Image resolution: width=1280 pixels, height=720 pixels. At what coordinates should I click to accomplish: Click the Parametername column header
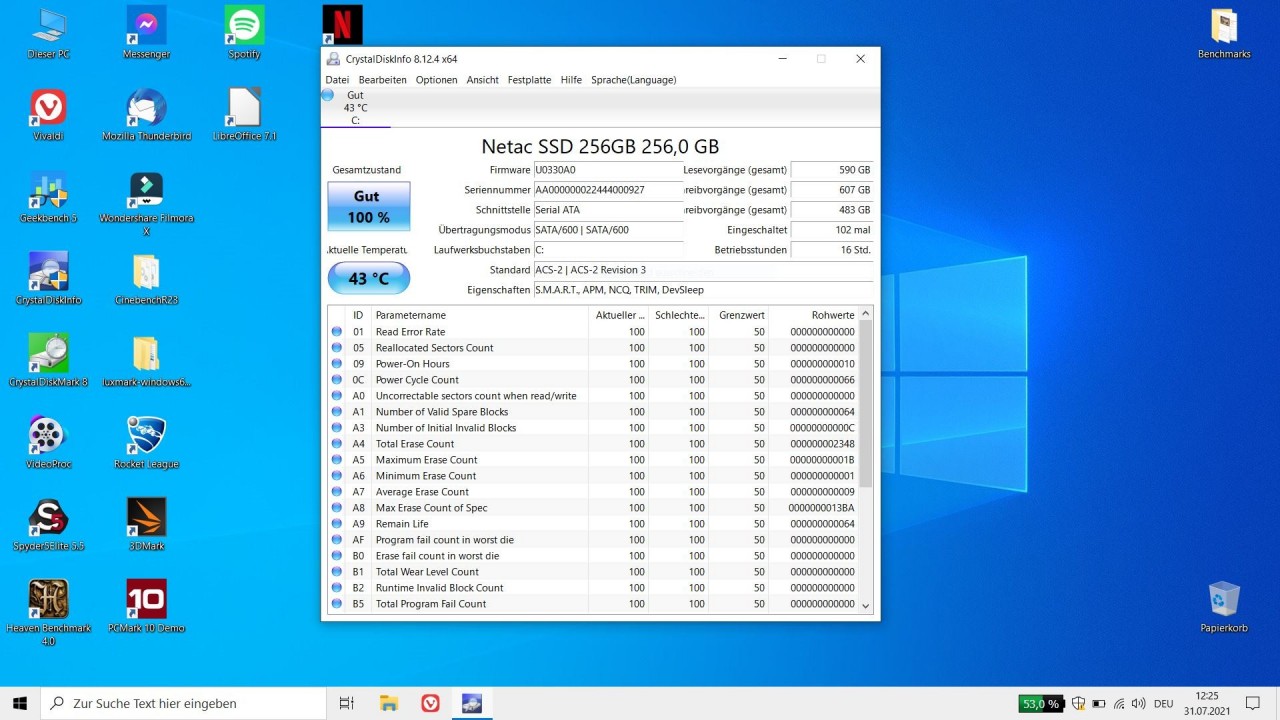tap(480, 315)
